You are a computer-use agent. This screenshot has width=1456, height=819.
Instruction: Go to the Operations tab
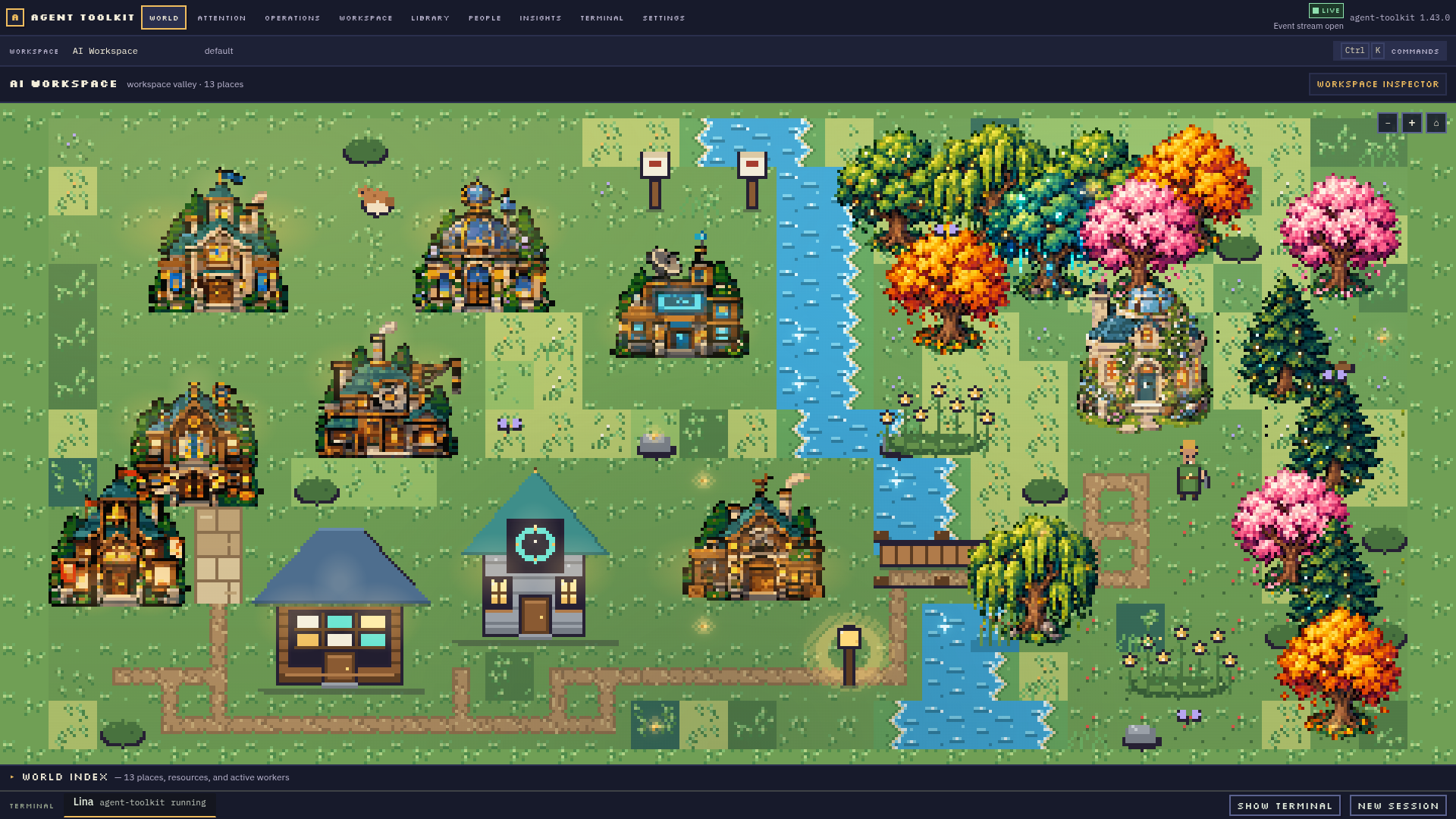(293, 17)
